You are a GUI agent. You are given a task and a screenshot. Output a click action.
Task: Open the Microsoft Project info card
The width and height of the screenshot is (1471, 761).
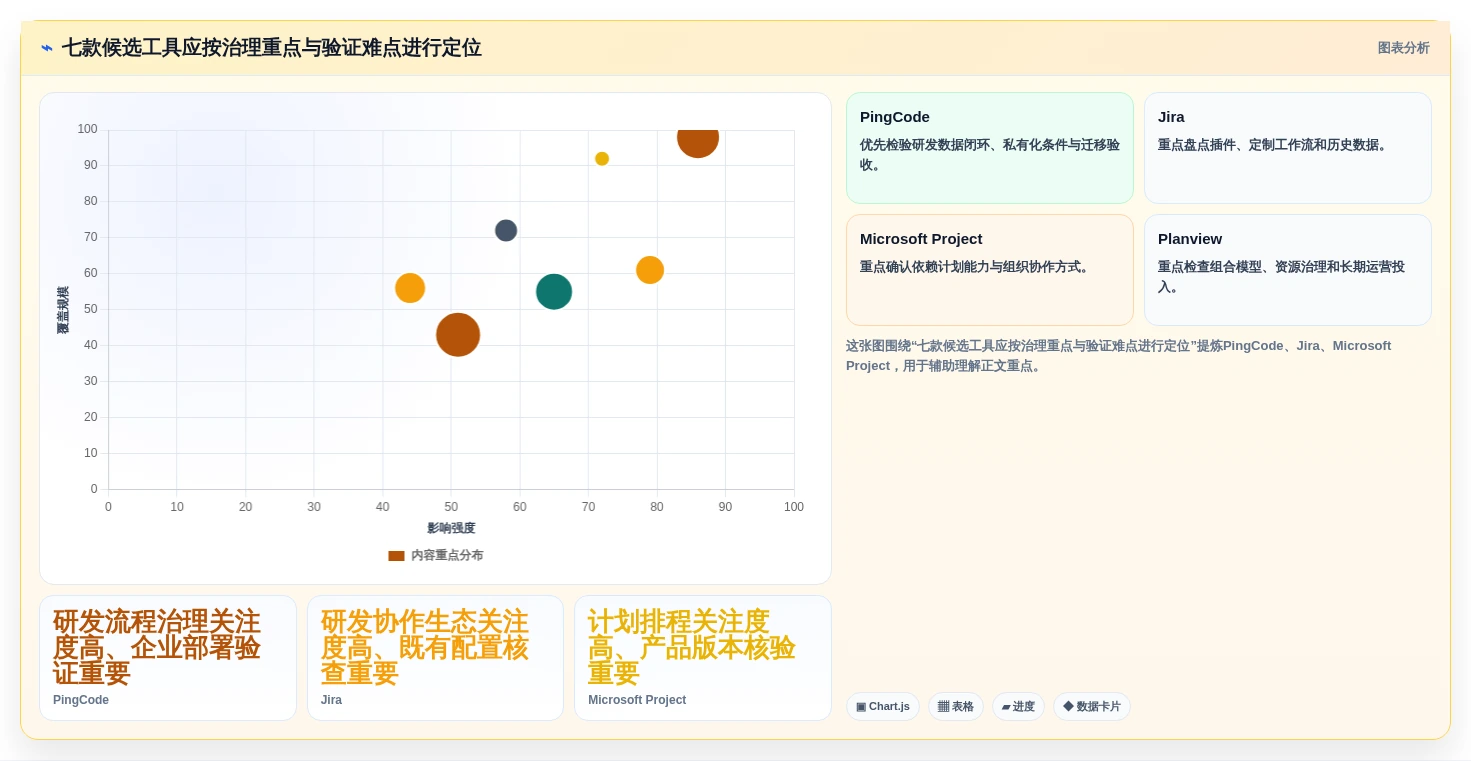(x=989, y=270)
